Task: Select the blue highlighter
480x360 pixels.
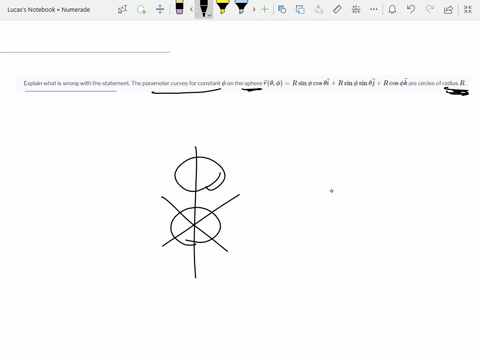Action: [x=241, y=7]
